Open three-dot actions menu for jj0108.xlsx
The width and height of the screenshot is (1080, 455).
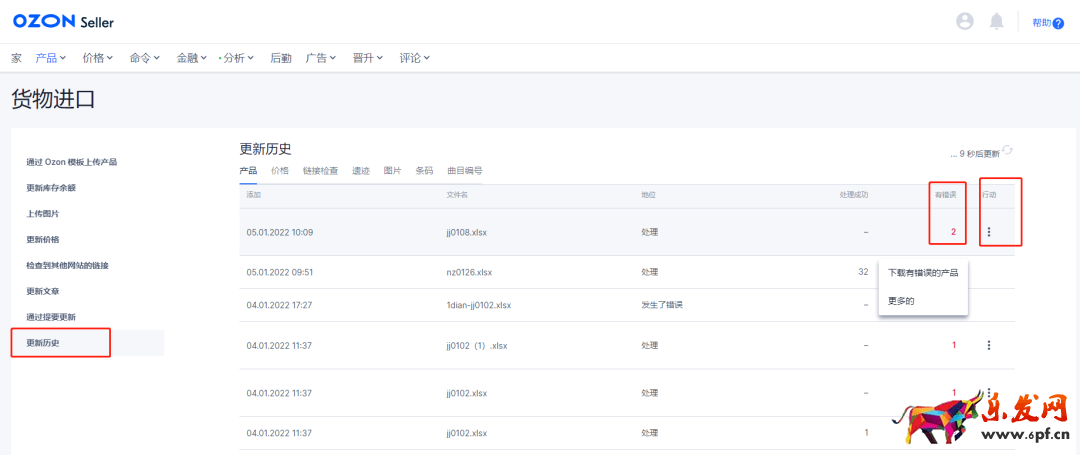[x=989, y=232]
